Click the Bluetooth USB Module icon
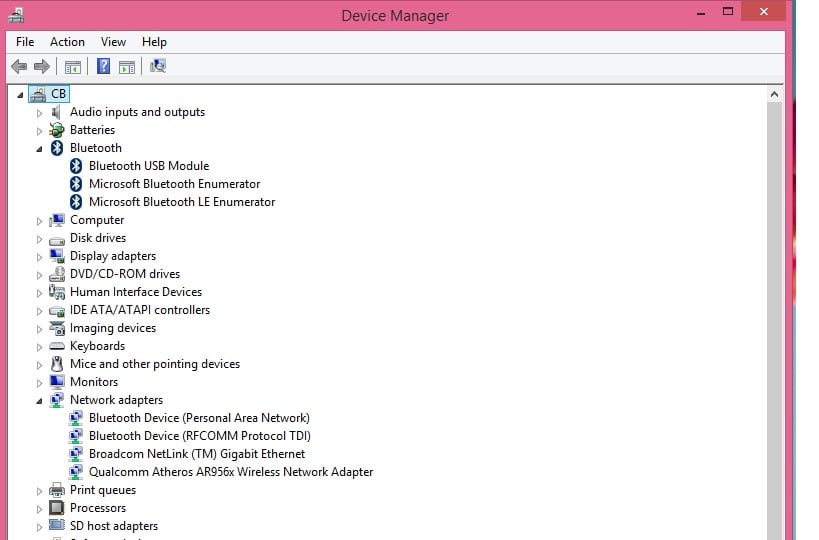This screenshot has width=819, height=540. click(x=76, y=166)
